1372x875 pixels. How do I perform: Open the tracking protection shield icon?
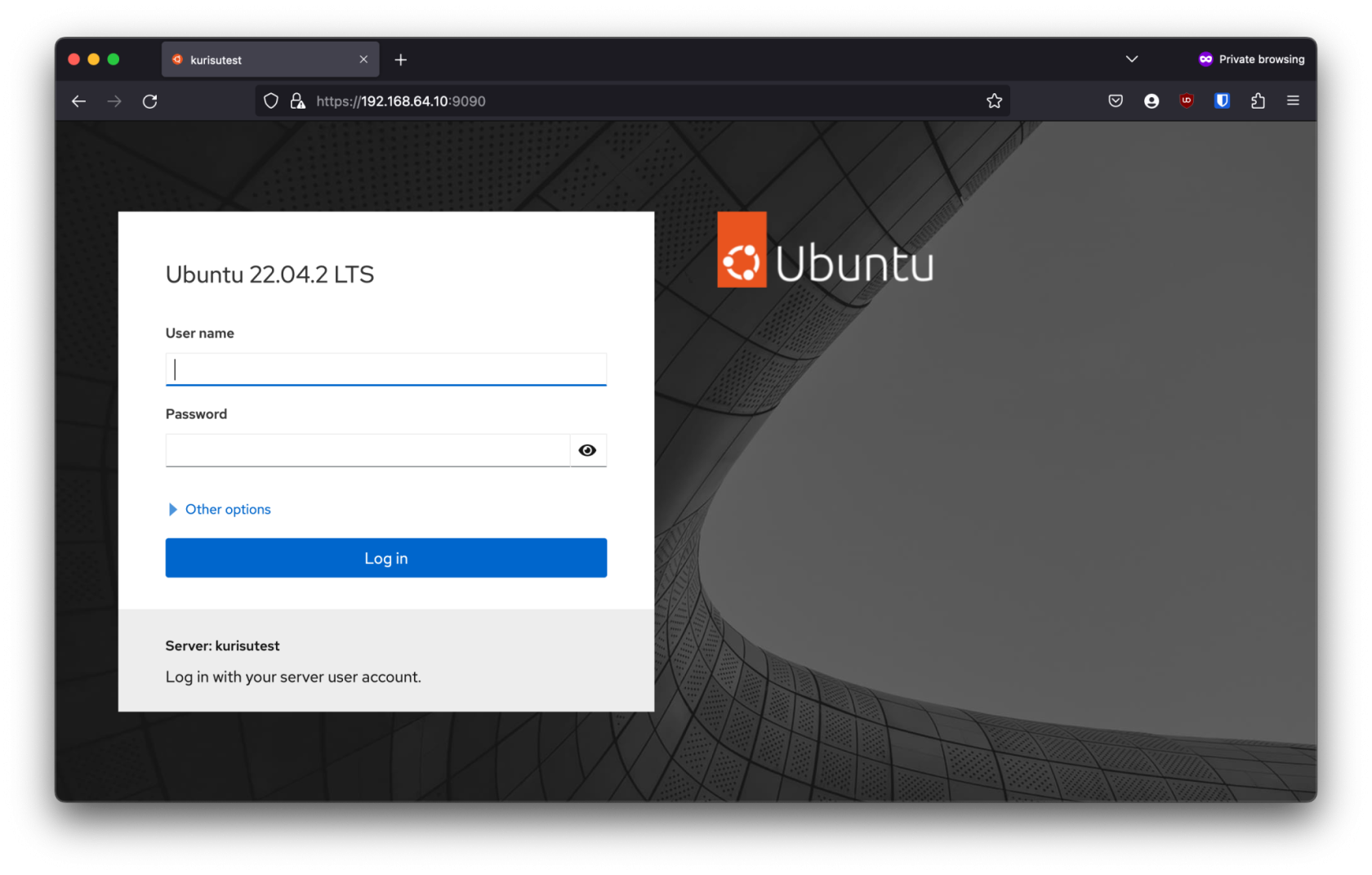(271, 101)
